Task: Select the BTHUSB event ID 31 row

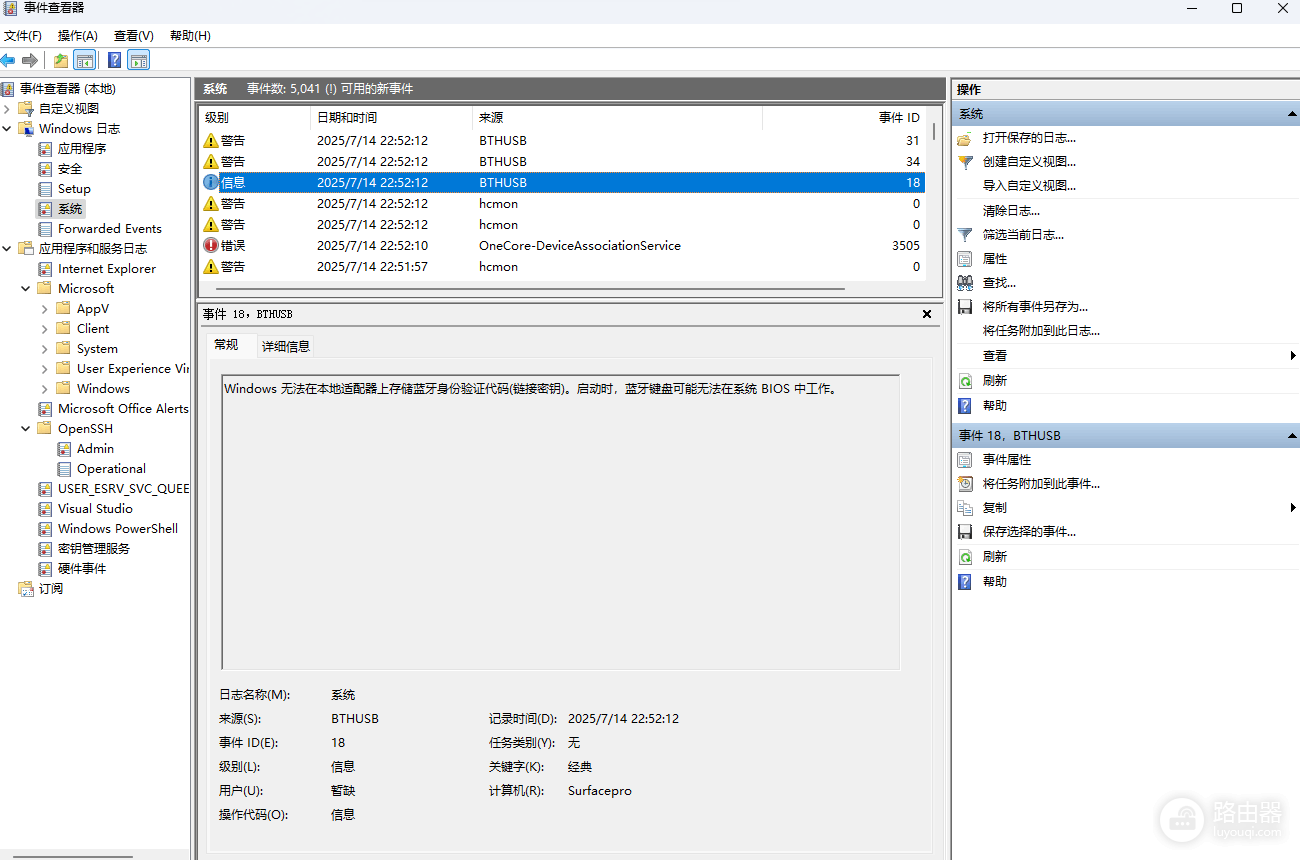Action: click(x=562, y=141)
